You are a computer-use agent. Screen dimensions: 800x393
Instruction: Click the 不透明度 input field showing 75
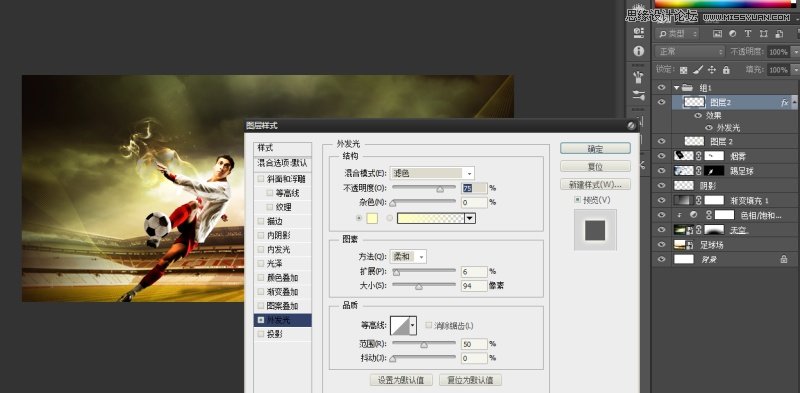click(474, 188)
